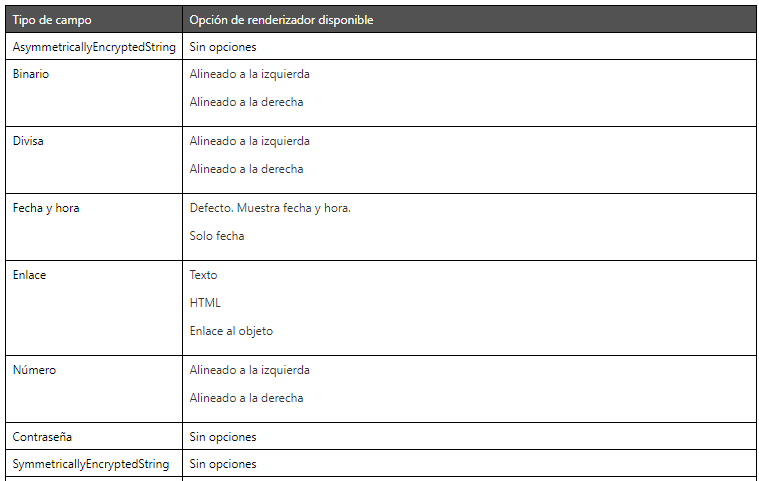Click "Alineado a la izquierda" in Binario row
Screen dimensions: 759x481
pos(249,74)
